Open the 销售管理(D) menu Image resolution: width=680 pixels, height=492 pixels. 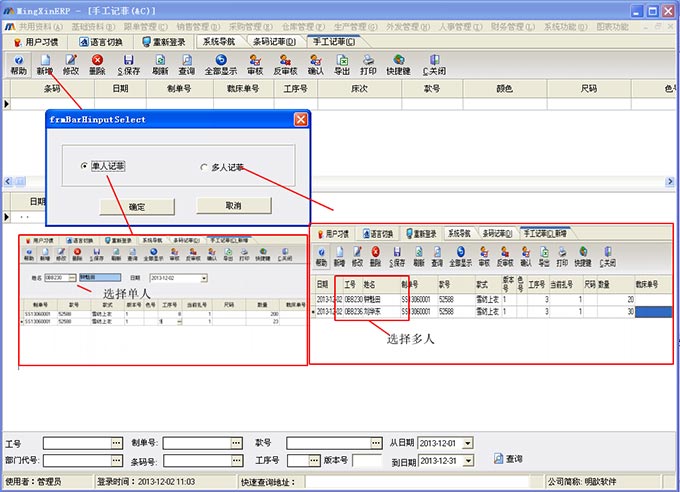(x=198, y=27)
